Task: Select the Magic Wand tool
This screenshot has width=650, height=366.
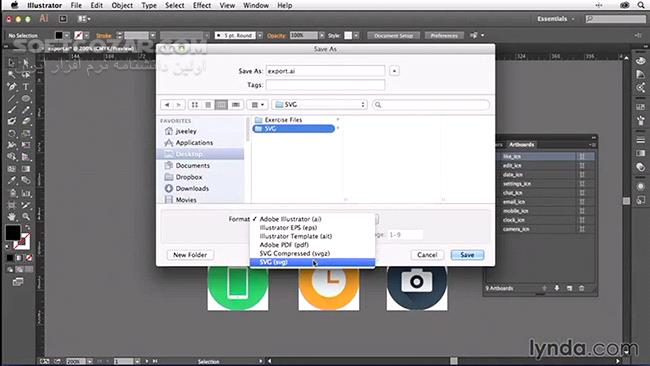Action: [12, 75]
